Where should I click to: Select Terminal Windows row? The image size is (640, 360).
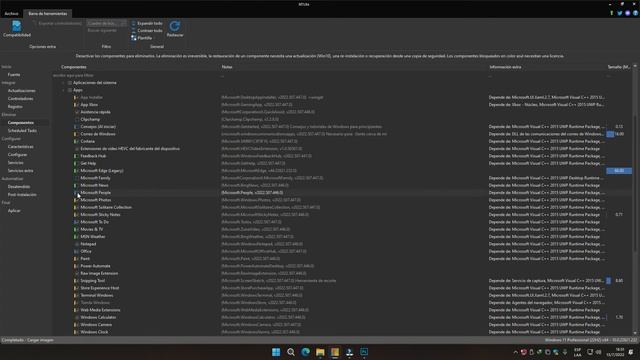click(343, 296)
